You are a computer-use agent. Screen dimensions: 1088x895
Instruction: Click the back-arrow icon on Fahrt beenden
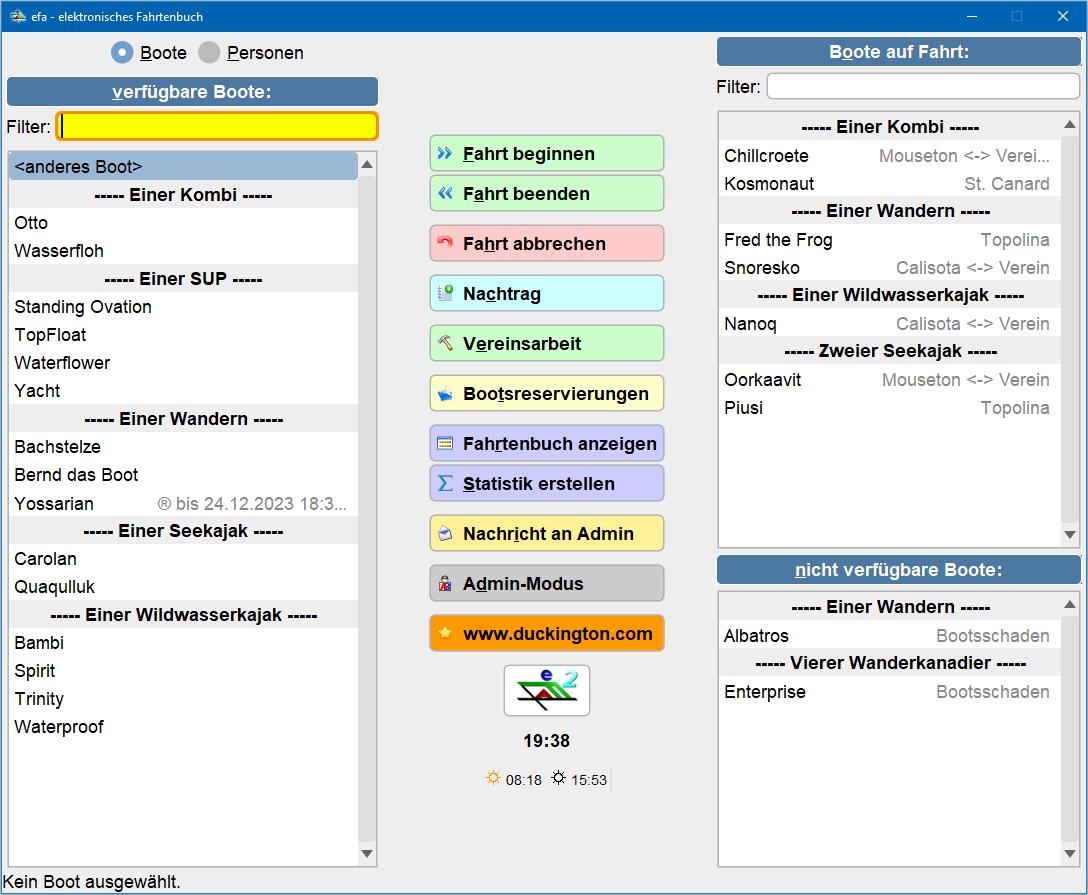(445, 194)
